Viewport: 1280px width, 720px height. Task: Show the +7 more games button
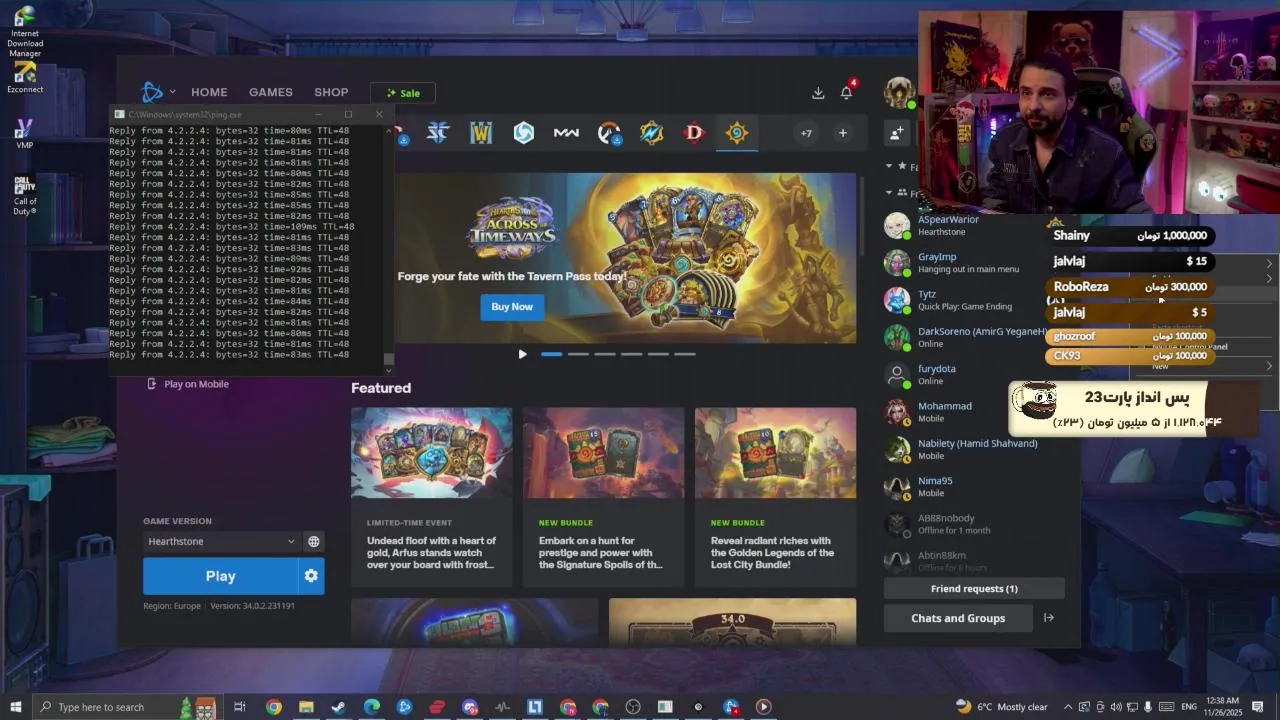pos(806,133)
